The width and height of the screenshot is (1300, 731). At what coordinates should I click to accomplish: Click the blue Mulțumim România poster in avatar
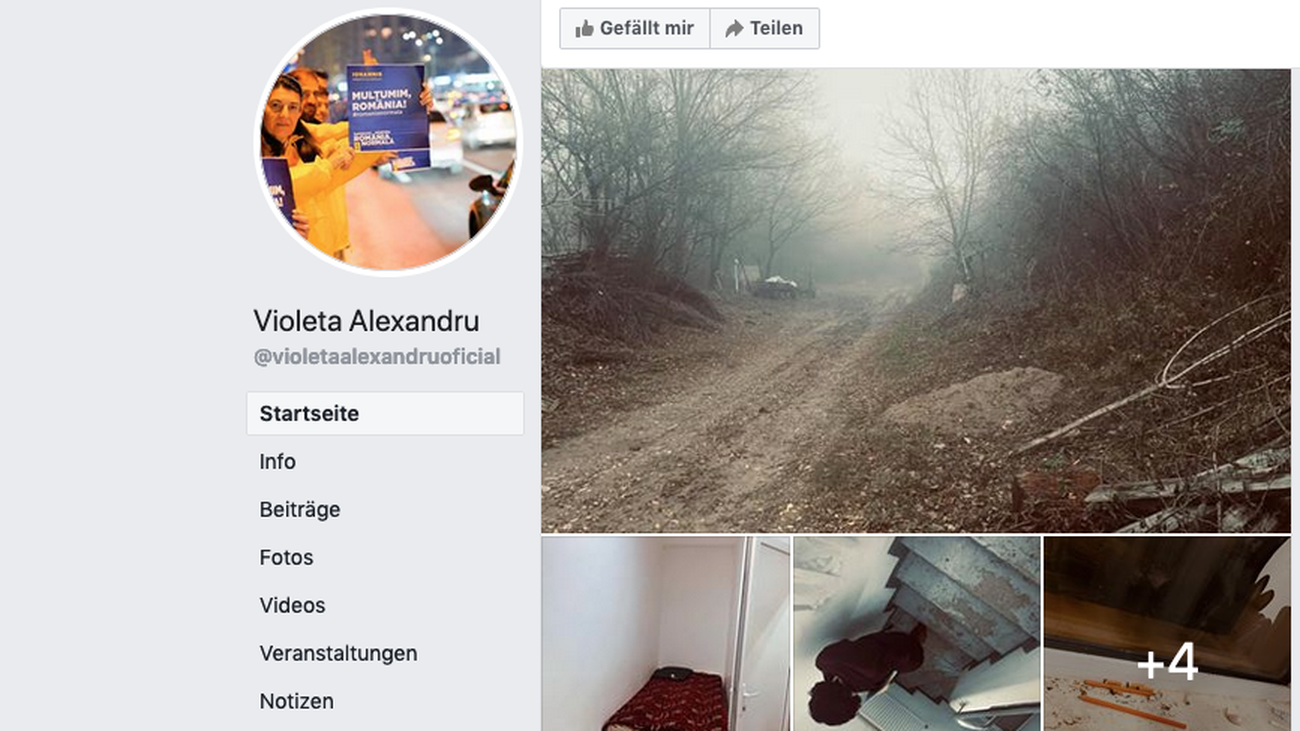click(x=388, y=116)
